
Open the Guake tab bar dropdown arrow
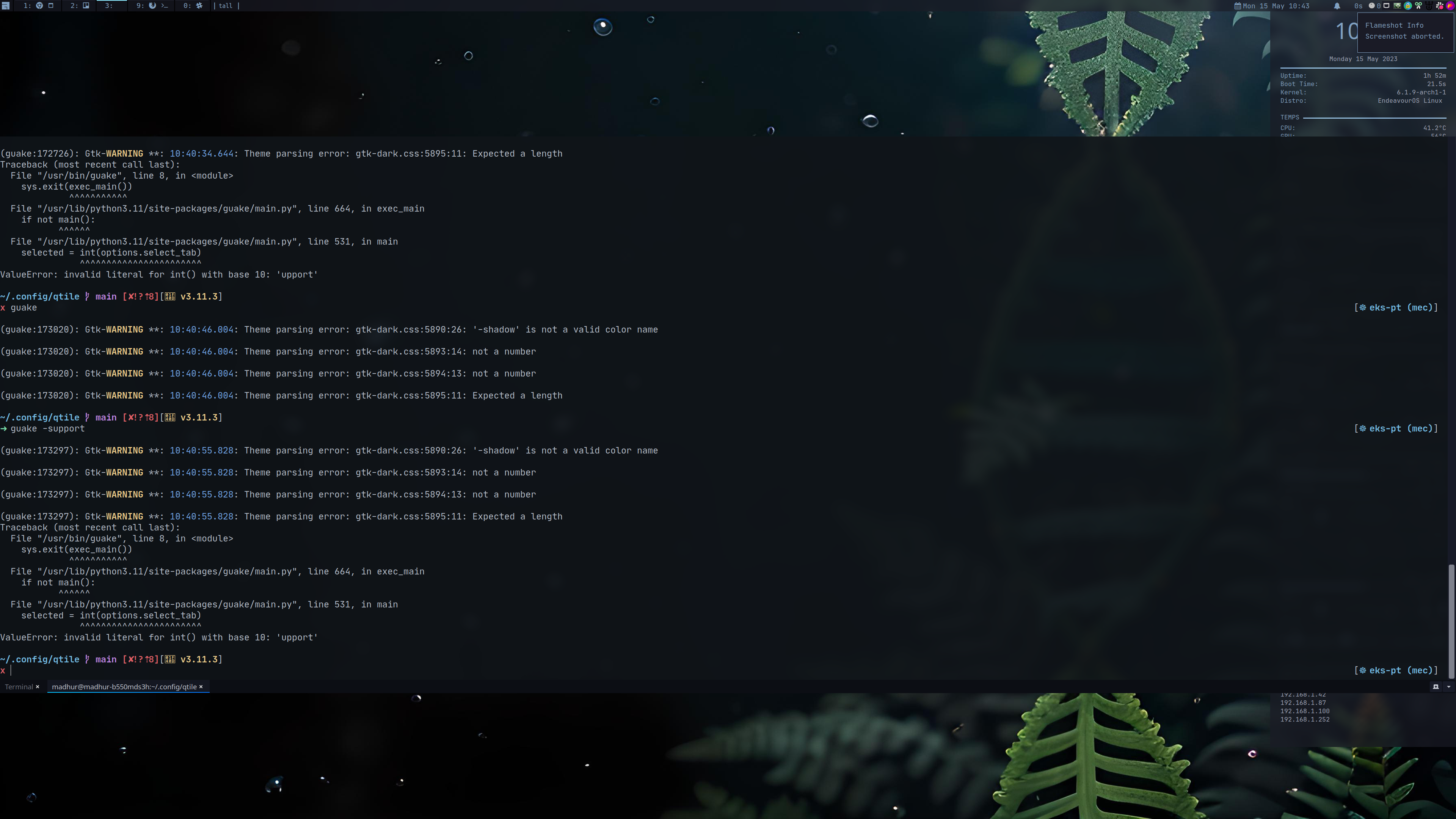[1448, 687]
